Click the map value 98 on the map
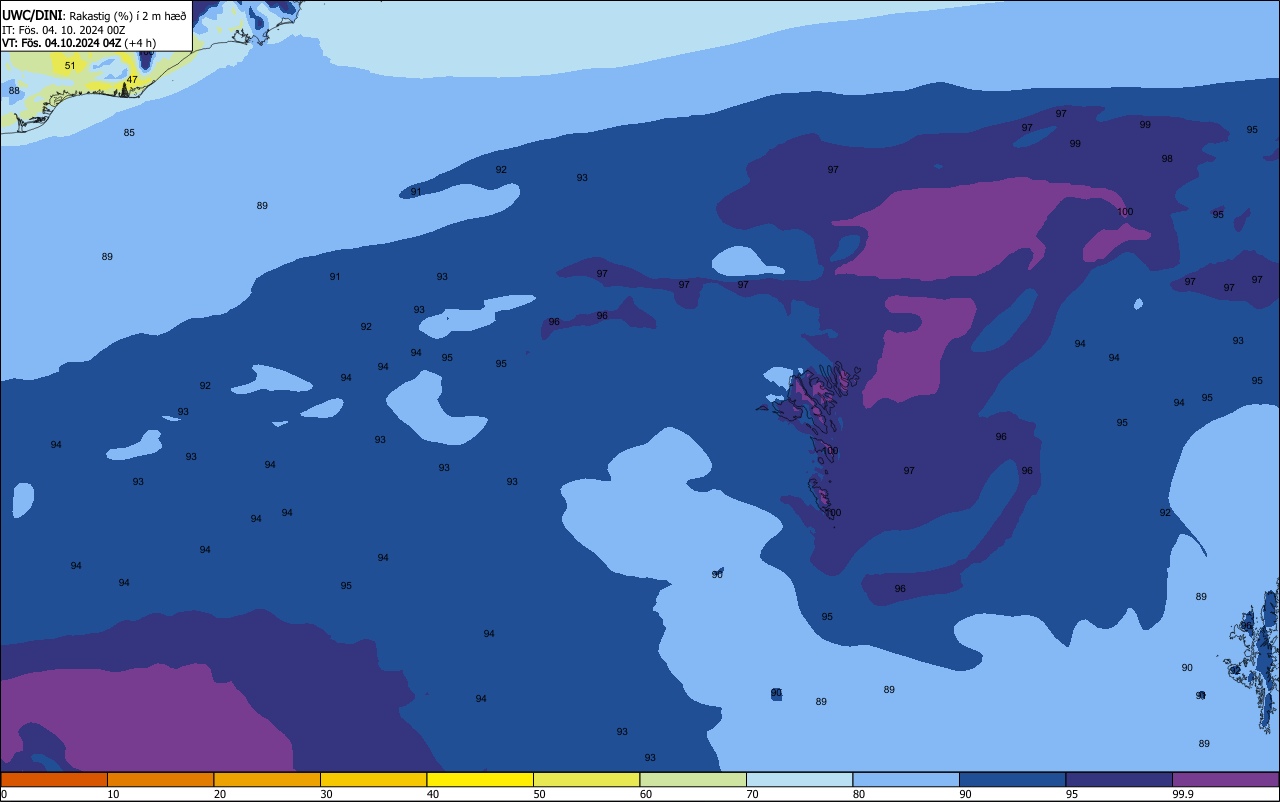This screenshot has height=802, width=1280. coord(1167,159)
